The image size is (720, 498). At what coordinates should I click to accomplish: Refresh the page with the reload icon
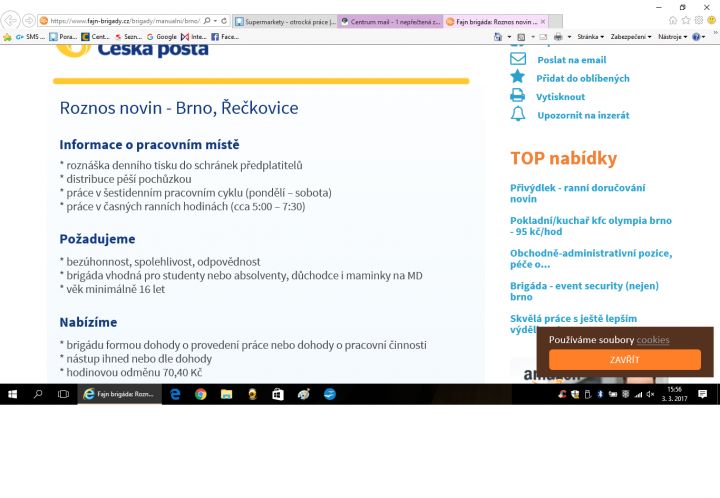pos(224,21)
